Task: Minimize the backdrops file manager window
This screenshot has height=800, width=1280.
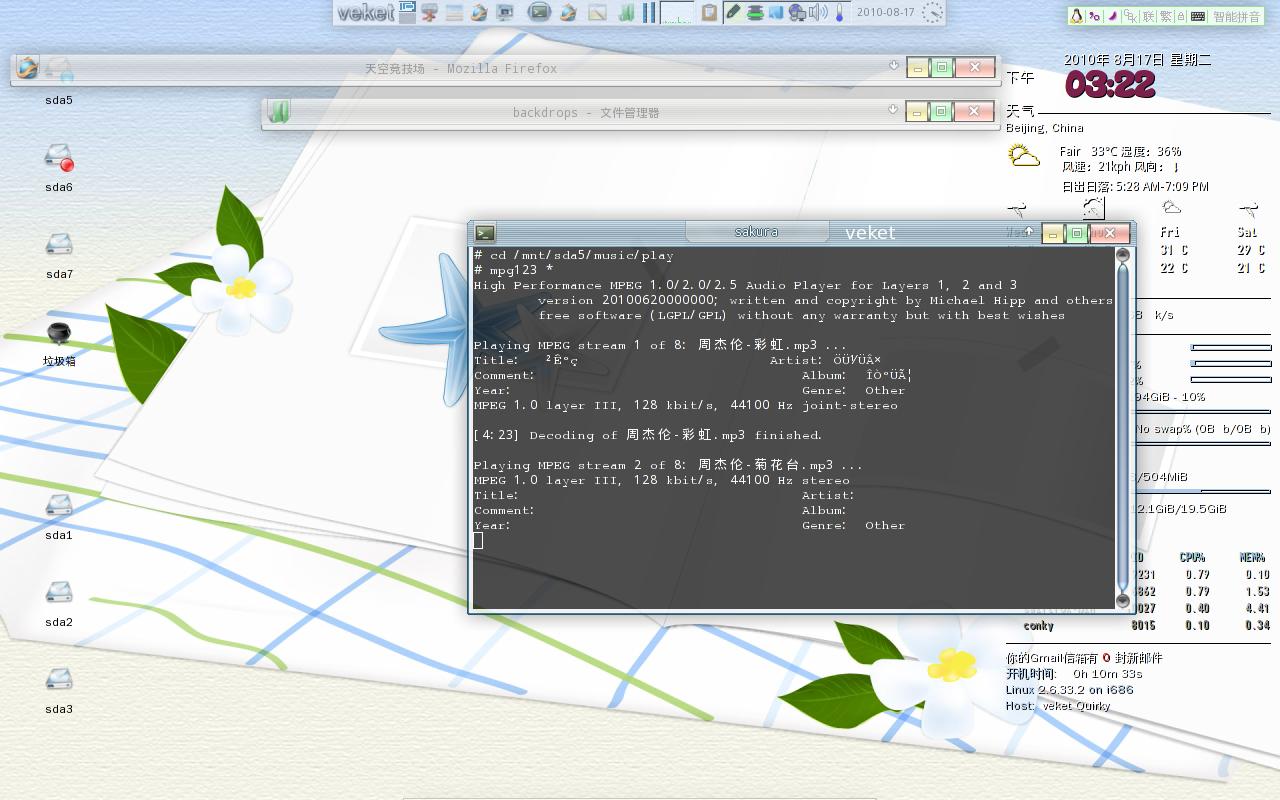Action: click(918, 111)
